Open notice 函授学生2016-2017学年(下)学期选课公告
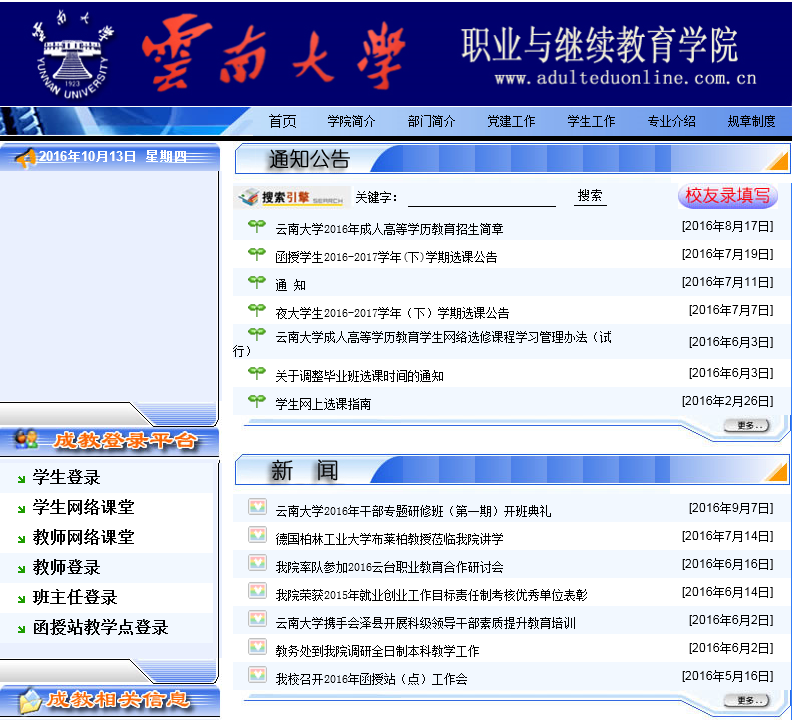Screen dimensions: 792x720 (x=386, y=257)
